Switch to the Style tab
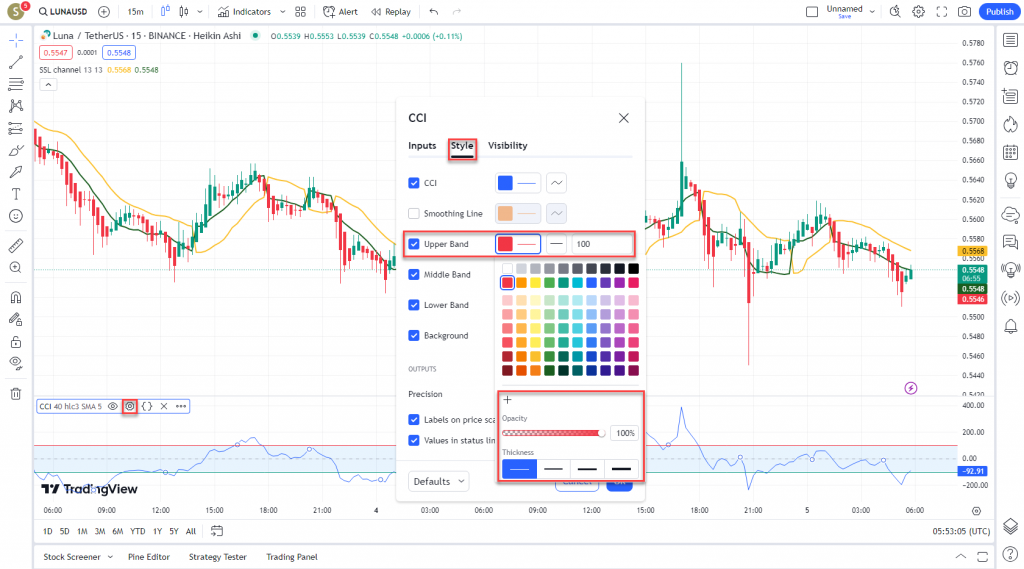The width and height of the screenshot is (1024, 569). tap(462, 146)
